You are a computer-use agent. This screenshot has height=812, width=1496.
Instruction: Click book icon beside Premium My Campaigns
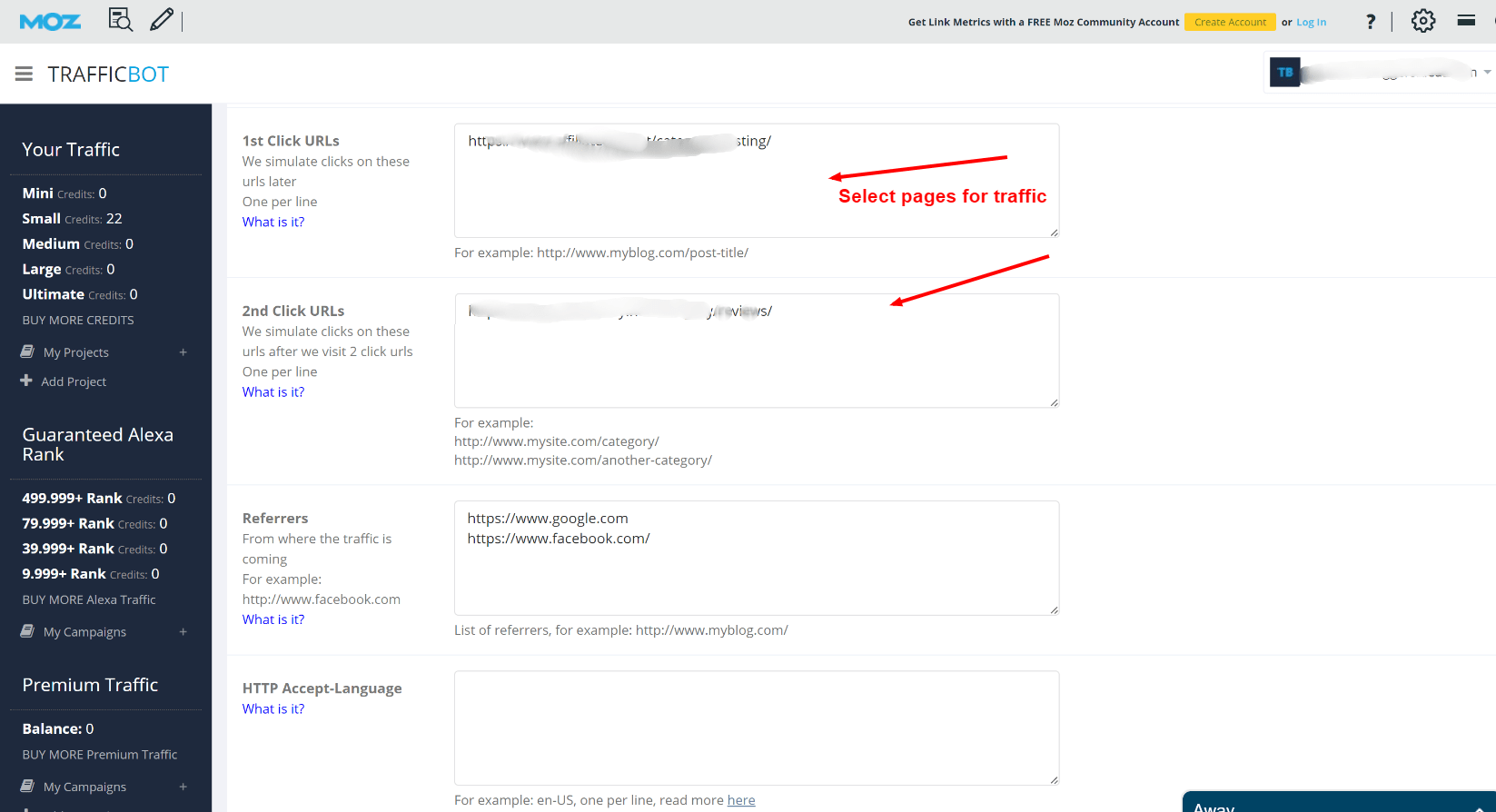[x=27, y=787]
